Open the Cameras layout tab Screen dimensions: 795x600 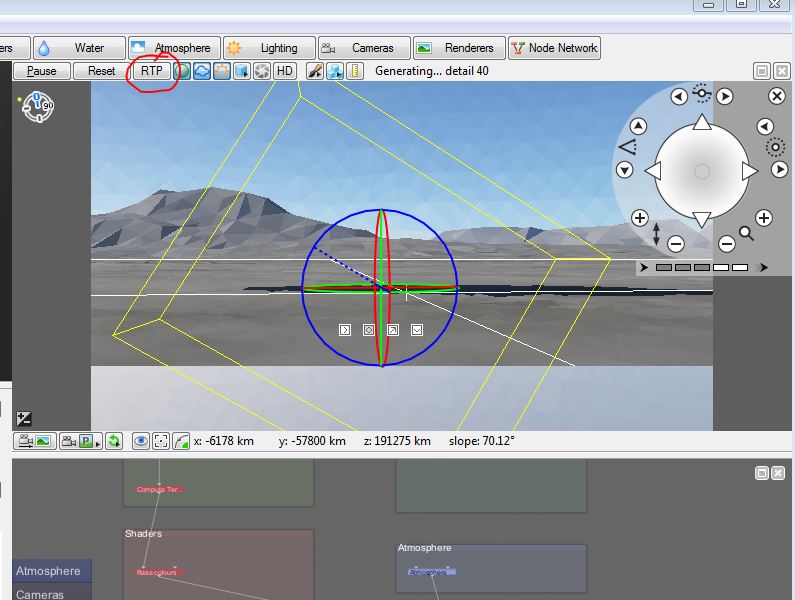[364, 48]
